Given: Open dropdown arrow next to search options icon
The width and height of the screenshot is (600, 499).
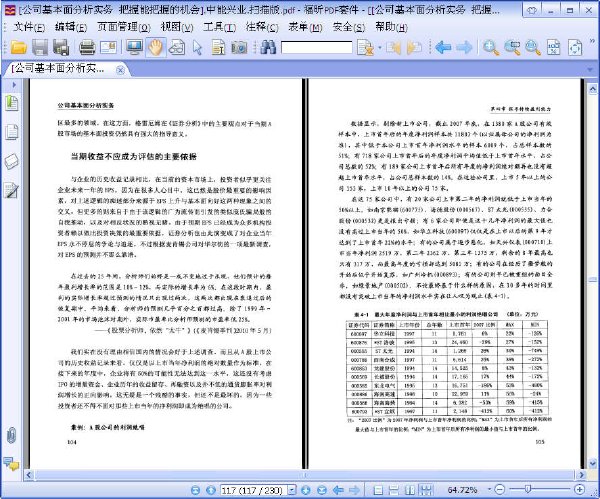Looking at the screenshot, I should pyautogui.click(x=380, y=48).
